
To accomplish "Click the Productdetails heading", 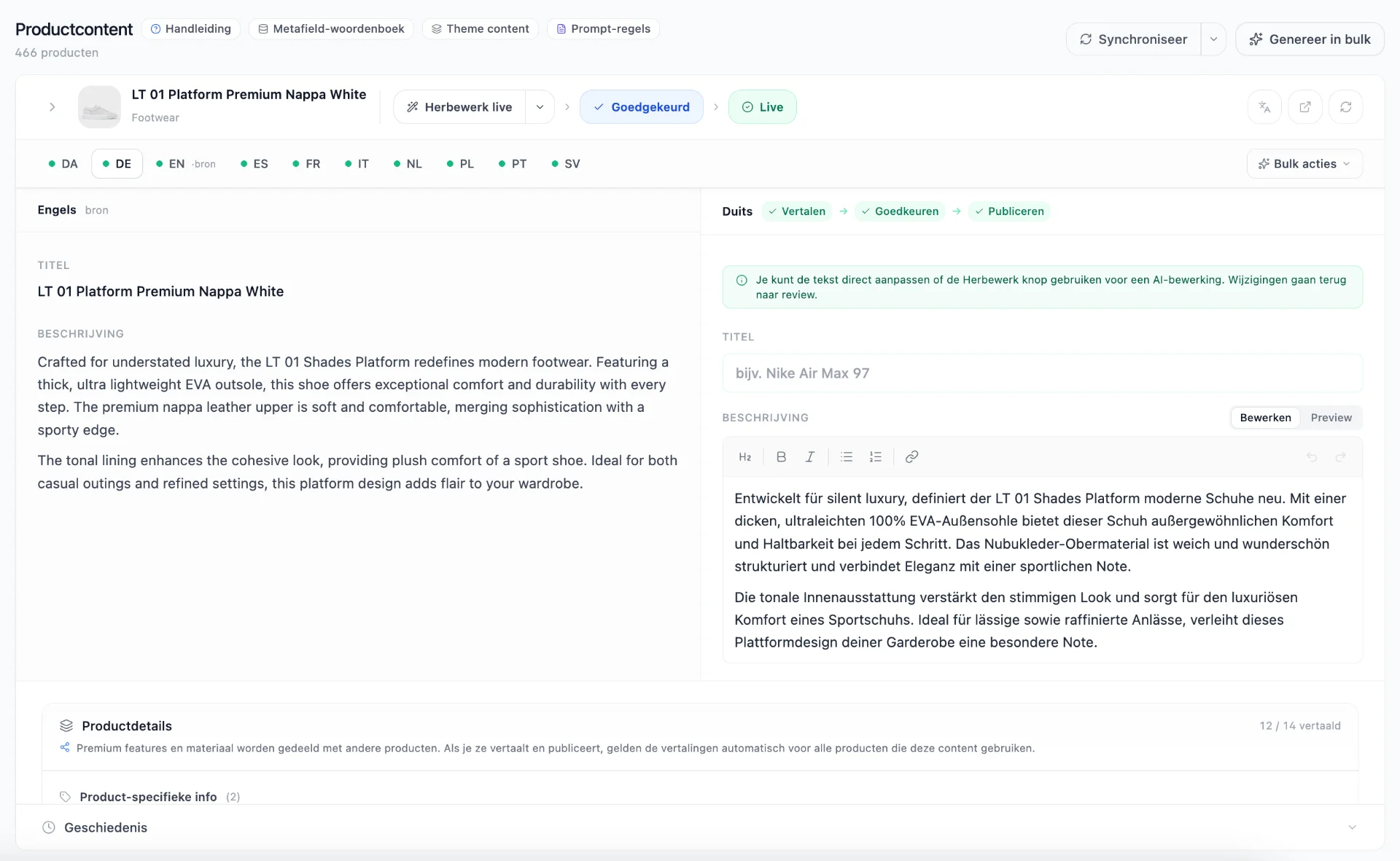I will tap(127, 726).
